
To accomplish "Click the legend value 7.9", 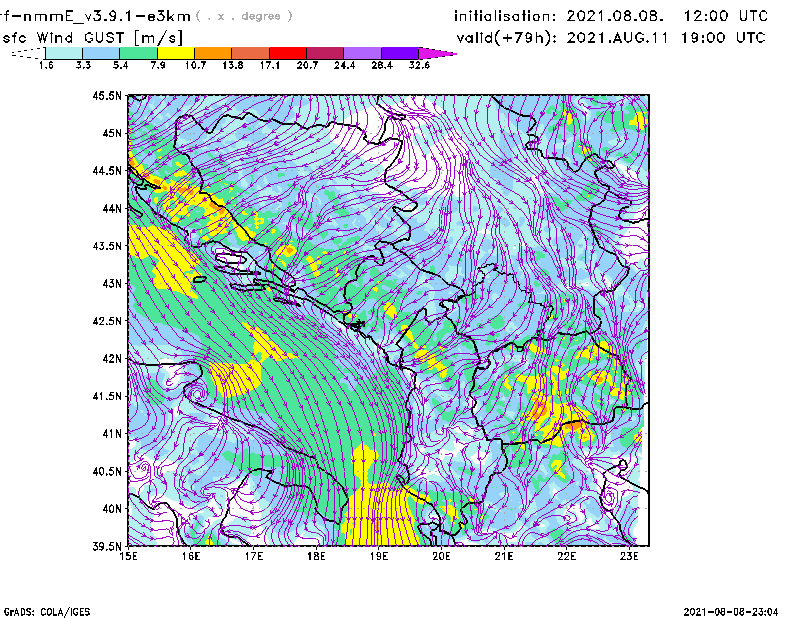I will pos(158,65).
